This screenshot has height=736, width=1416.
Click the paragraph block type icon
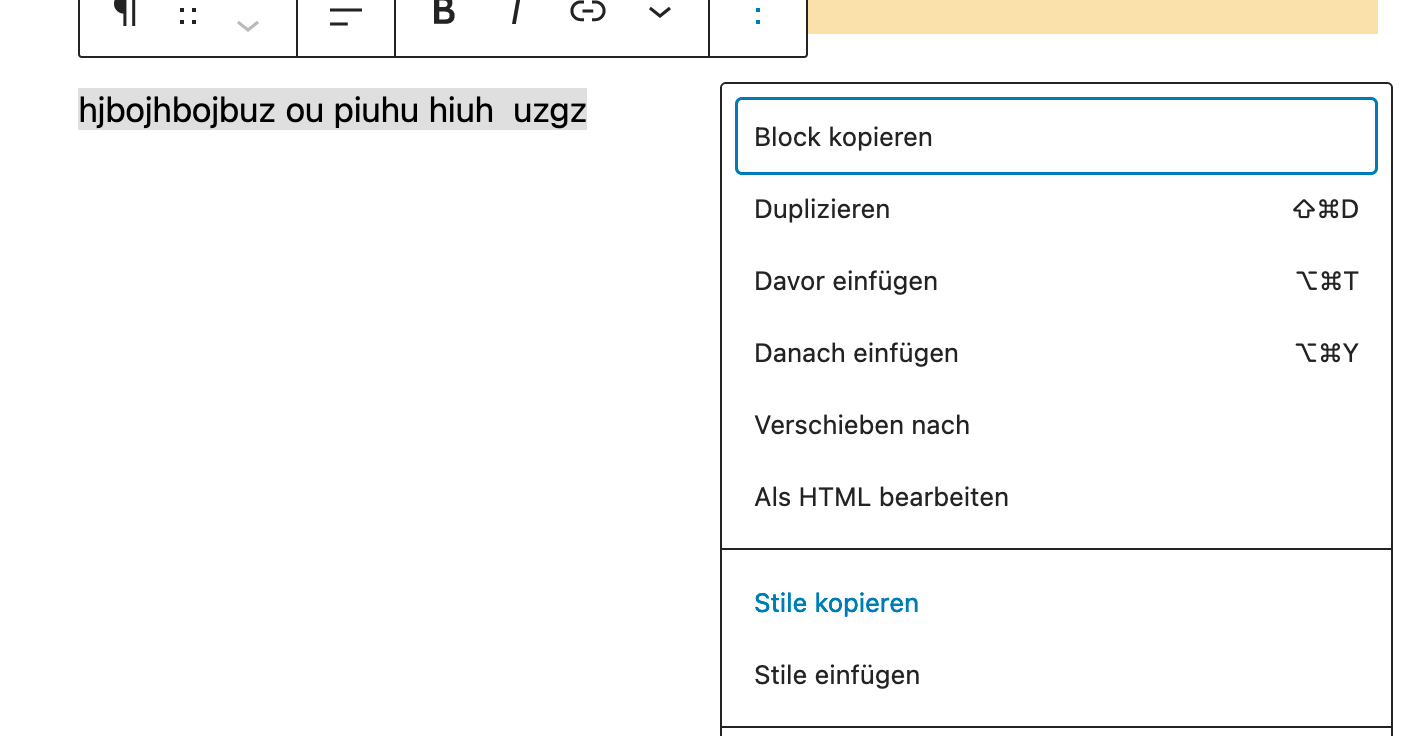pos(125,14)
